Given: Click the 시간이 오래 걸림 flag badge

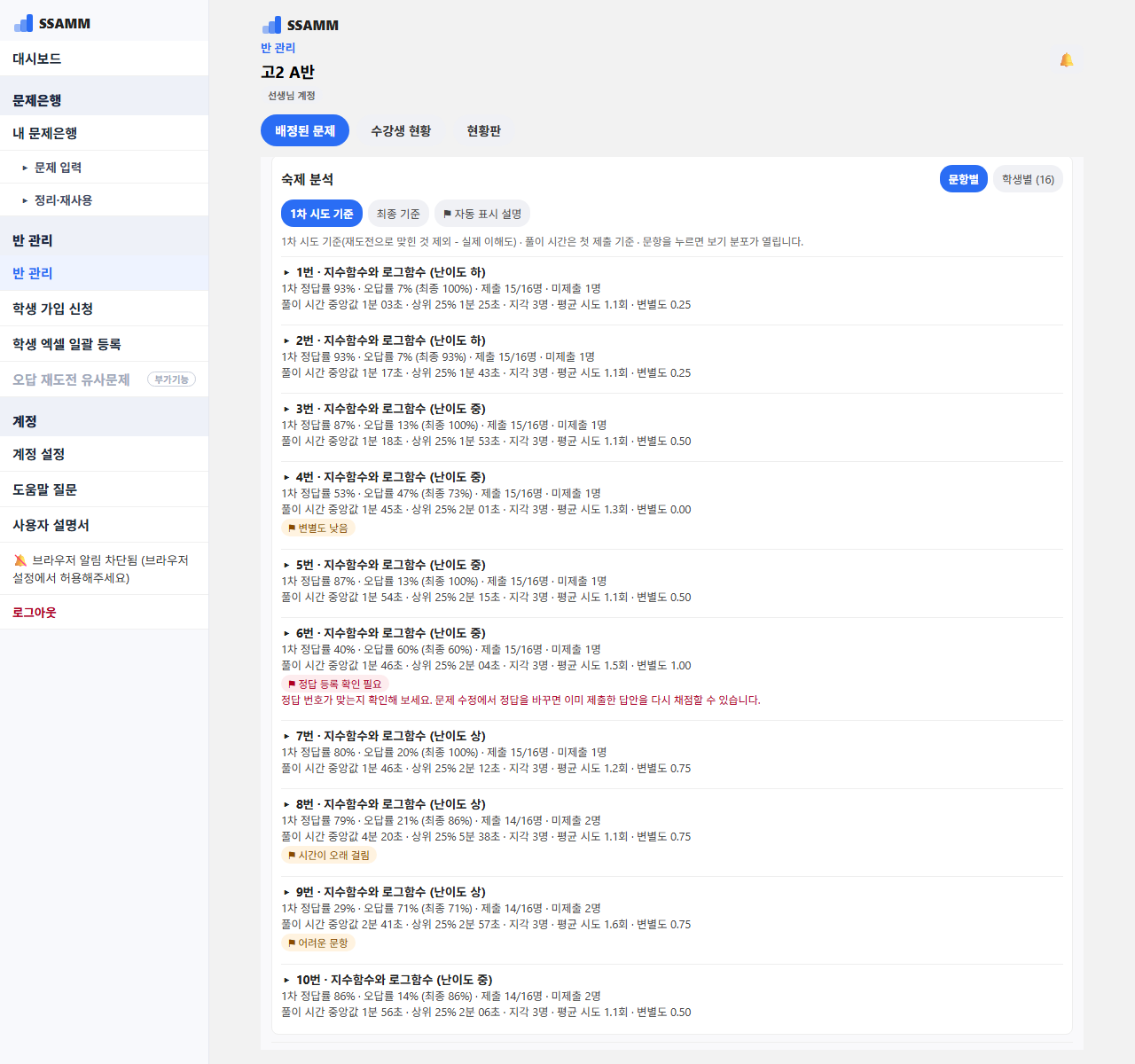Looking at the screenshot, I should pos(329,856).
